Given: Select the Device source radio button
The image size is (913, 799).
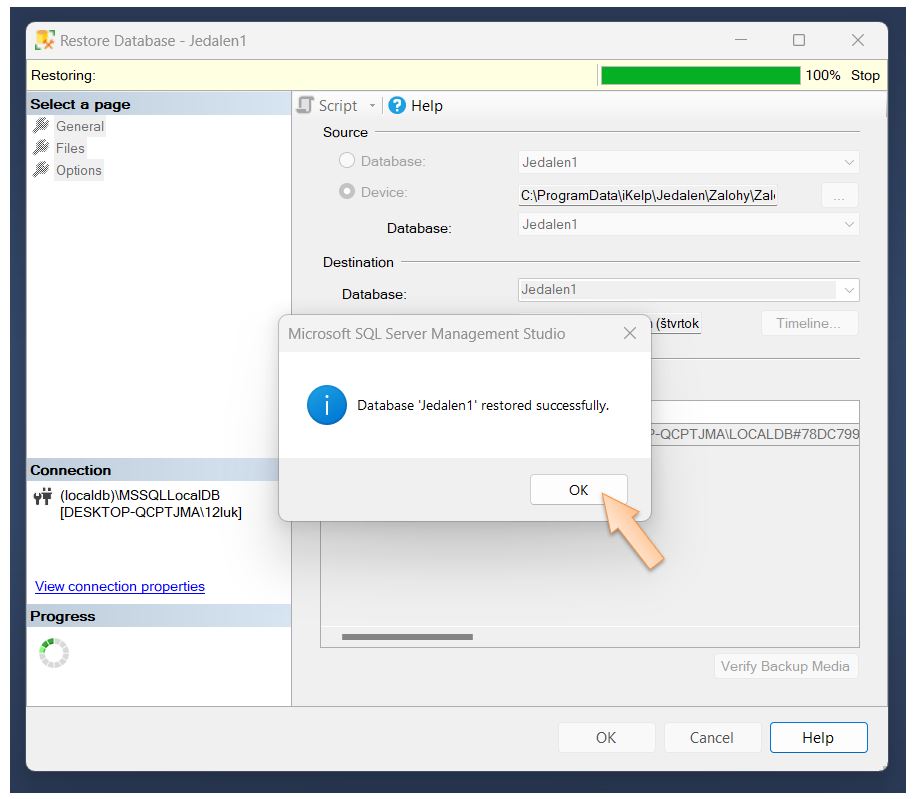Looking at the screenshot, I should point(347,192).
